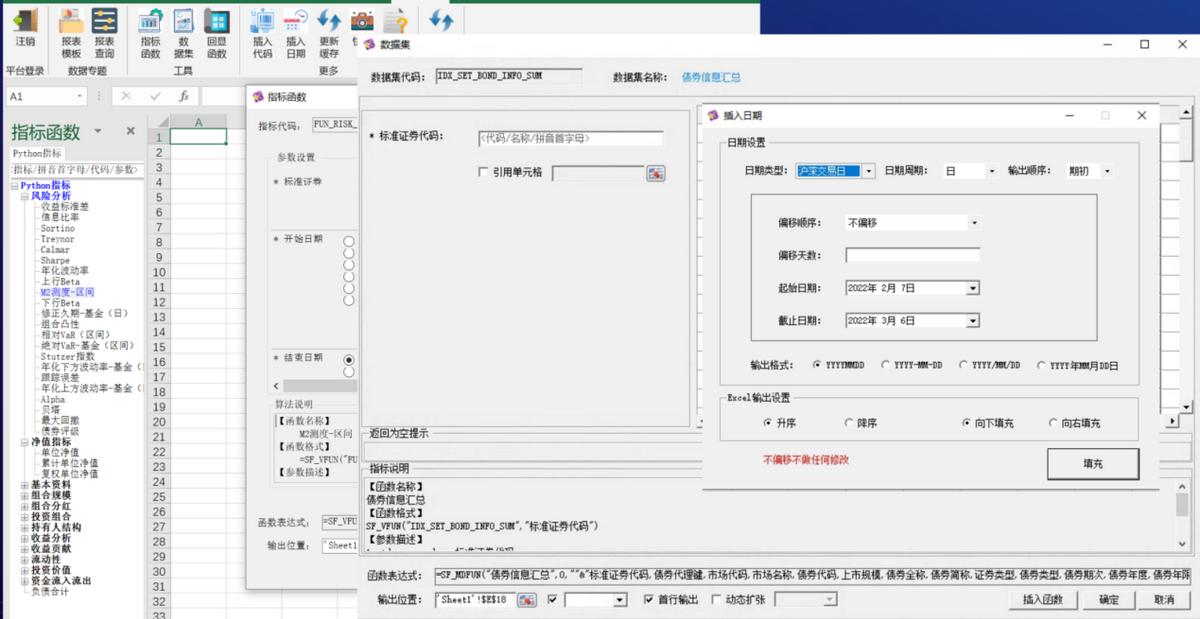Click the 债券信息汇总 blue link
This screenshot has width=1200, height=619.
tap(711, 76)
